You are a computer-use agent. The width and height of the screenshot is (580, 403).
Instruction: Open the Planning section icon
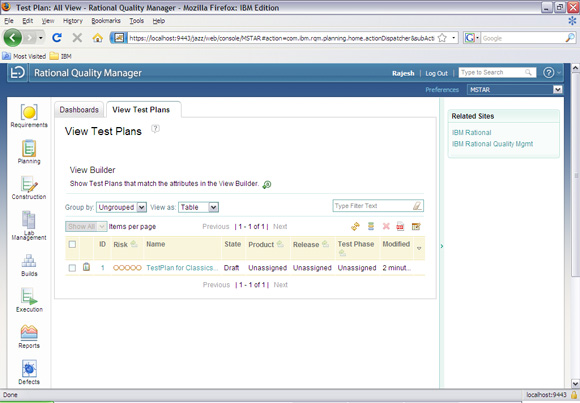point(29,149)
